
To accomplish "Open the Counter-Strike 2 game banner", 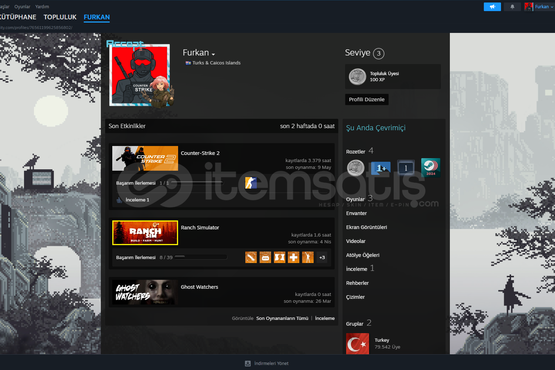I will (x=145, y=158).
